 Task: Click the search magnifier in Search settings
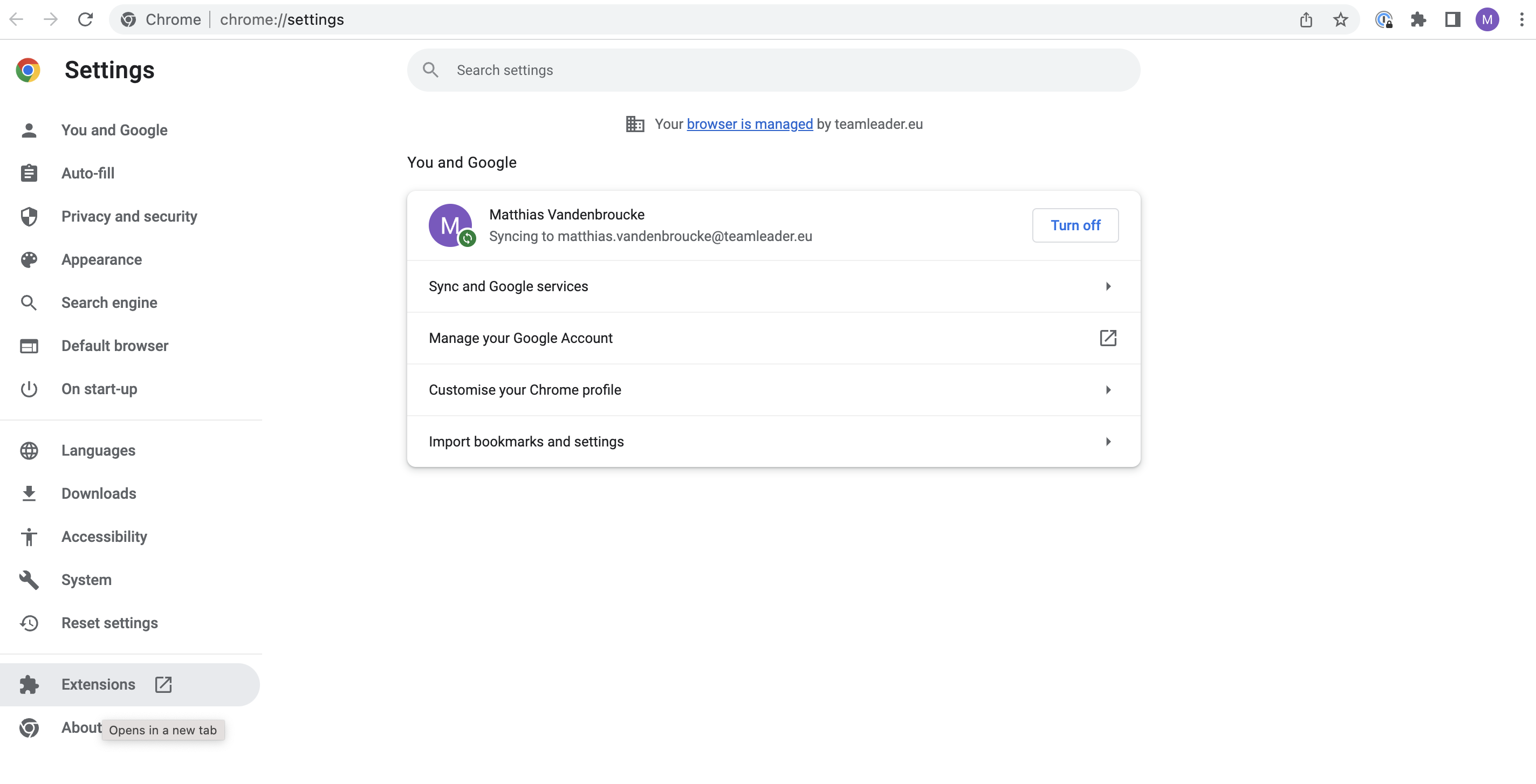[430, 70]
